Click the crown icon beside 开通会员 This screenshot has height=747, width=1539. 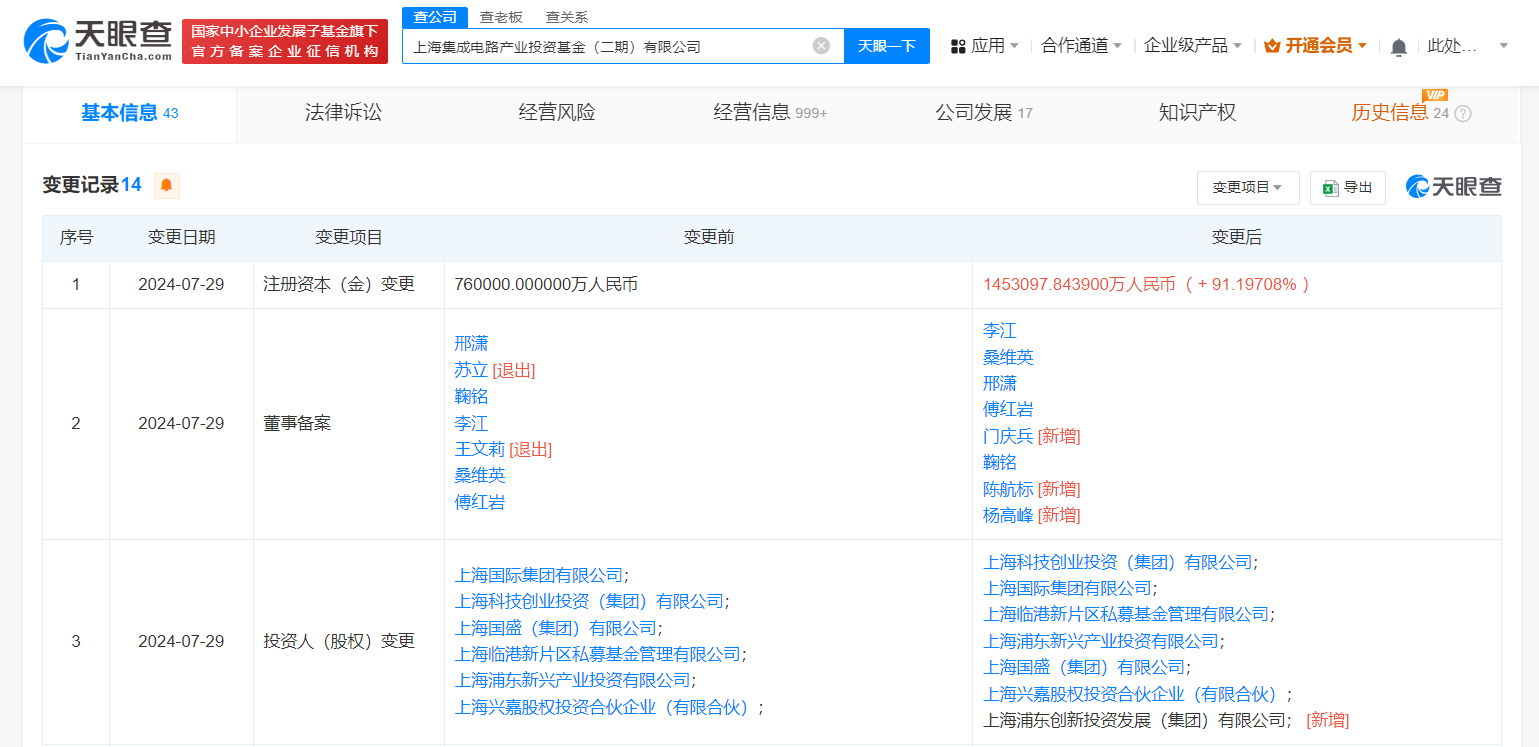[1270, 45]
